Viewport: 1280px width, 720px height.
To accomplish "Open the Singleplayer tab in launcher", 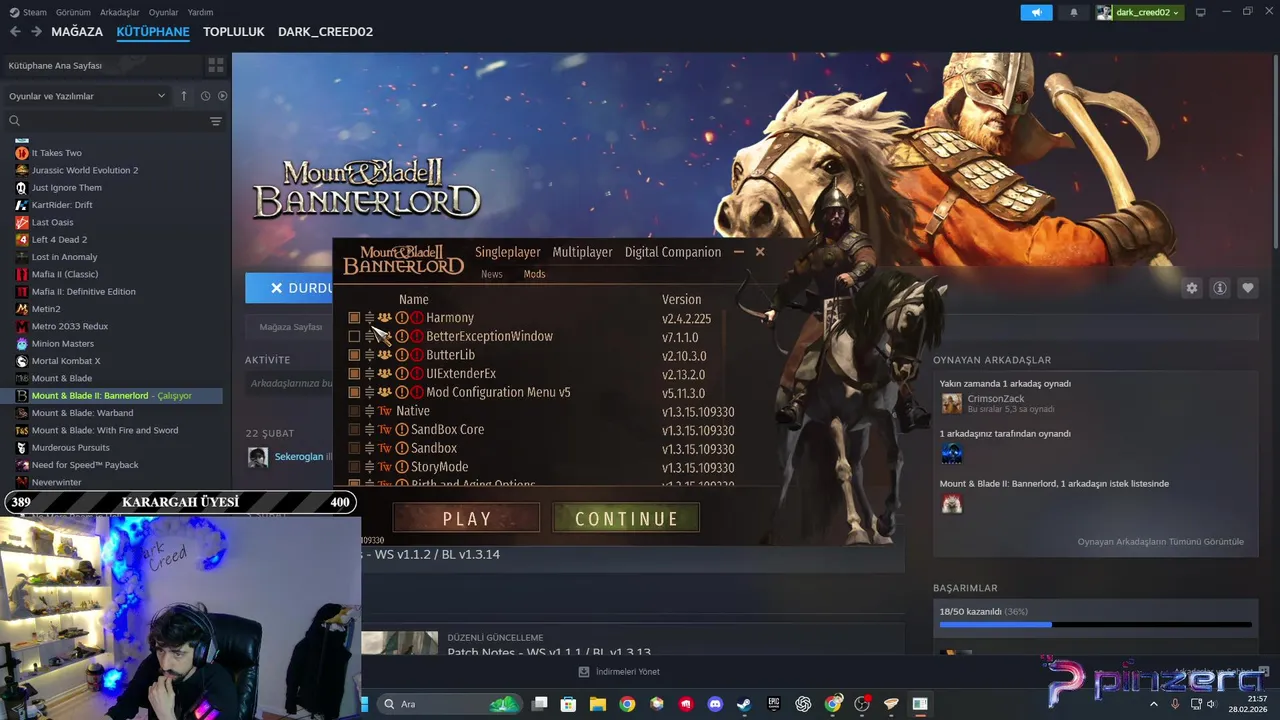I will 508,252.
